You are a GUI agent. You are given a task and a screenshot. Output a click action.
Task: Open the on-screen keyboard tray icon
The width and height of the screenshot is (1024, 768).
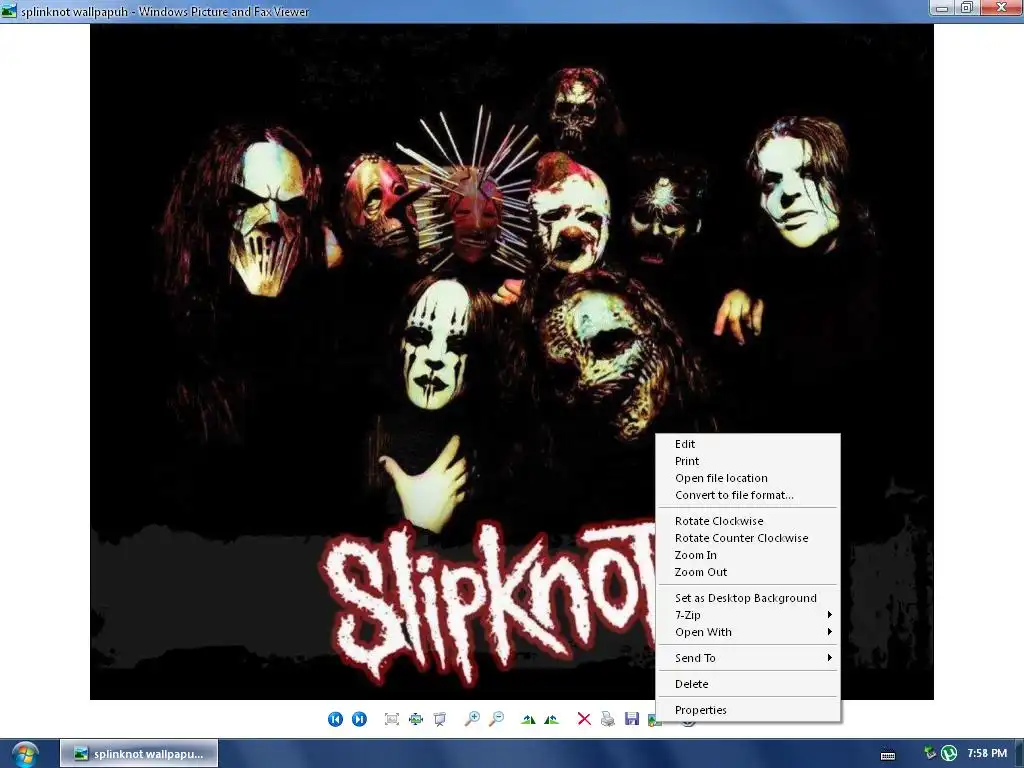click(x=888, y=754)
